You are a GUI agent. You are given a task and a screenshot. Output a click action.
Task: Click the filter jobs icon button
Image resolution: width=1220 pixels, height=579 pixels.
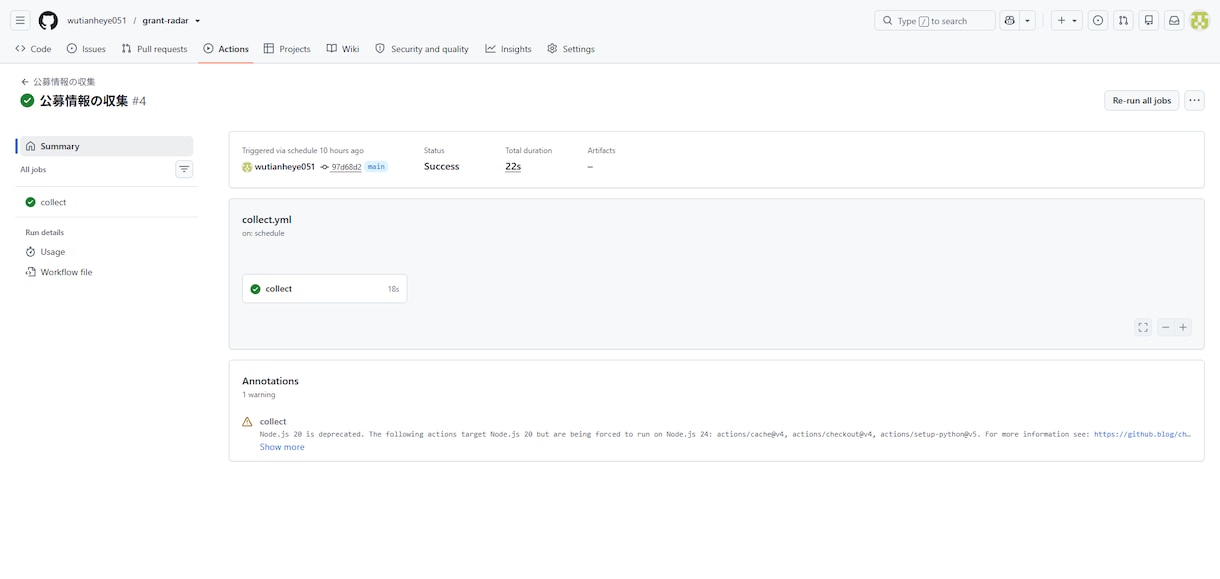tap(184, 169)
